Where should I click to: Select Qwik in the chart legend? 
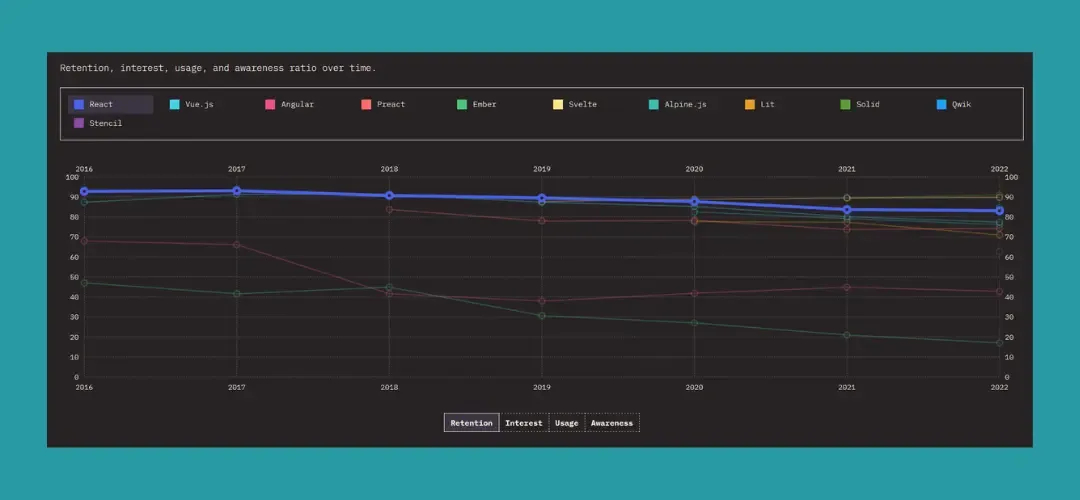tap(953, 104)
